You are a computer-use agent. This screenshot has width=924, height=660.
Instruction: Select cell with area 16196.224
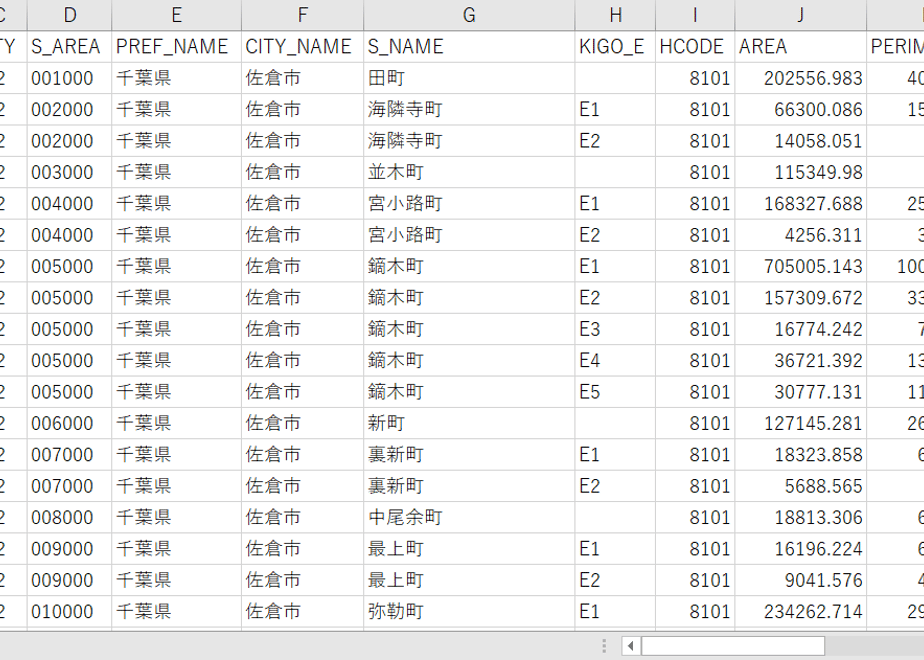click(801, 549)
